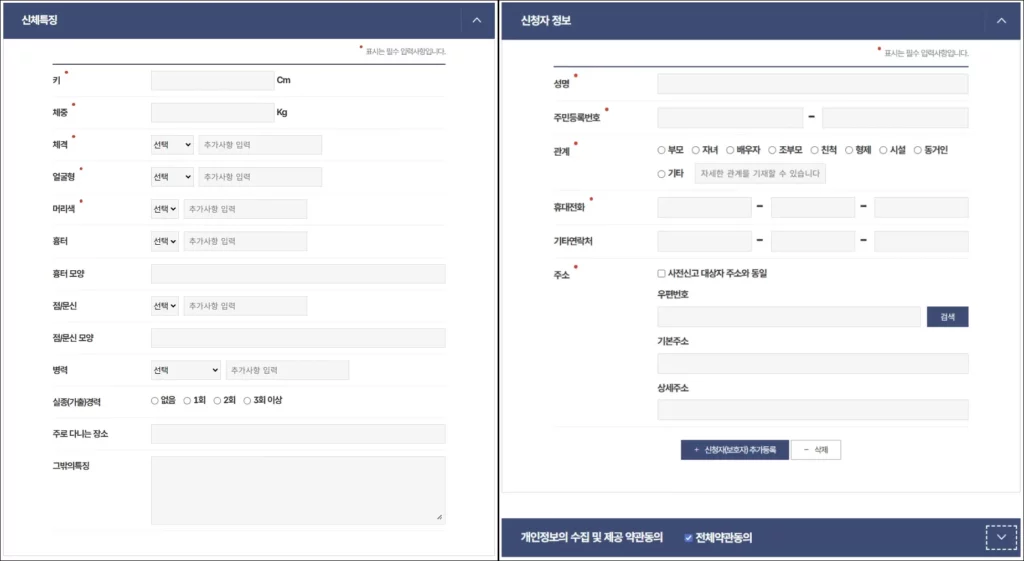Image resolution: width=1024 pixels, height=561 pixels.
Task: Click the 점/문신 추가사항 입력 field
Action: point(246,306)
